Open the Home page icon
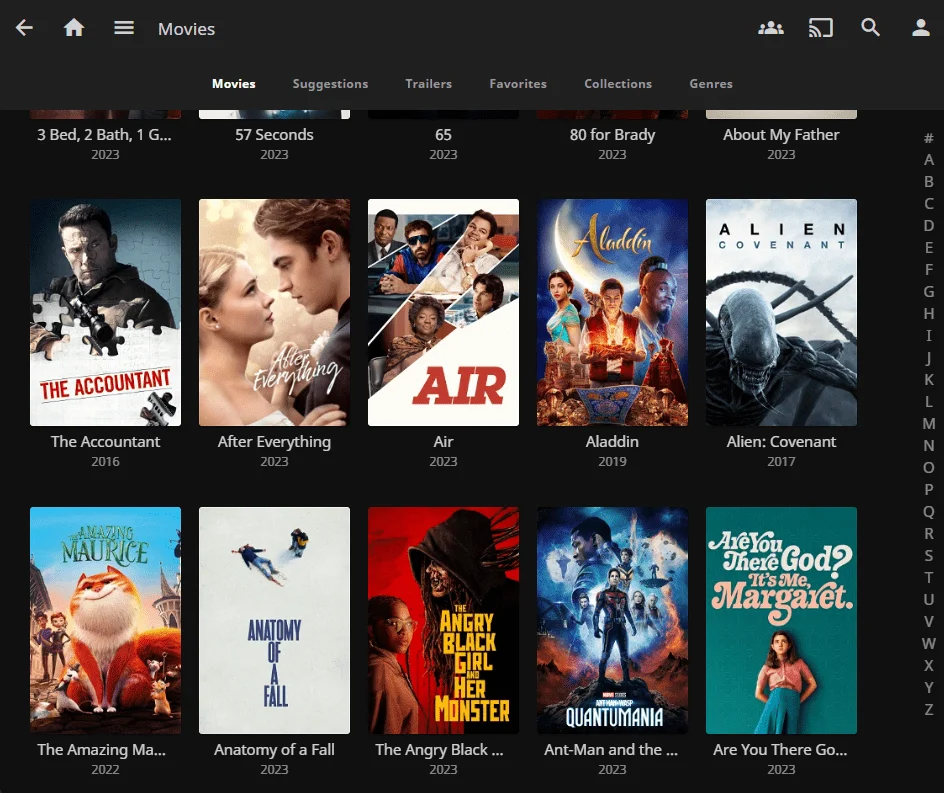The height and width of the screenshot is (793, 944). pyautogui.click(x=74, y=28)
